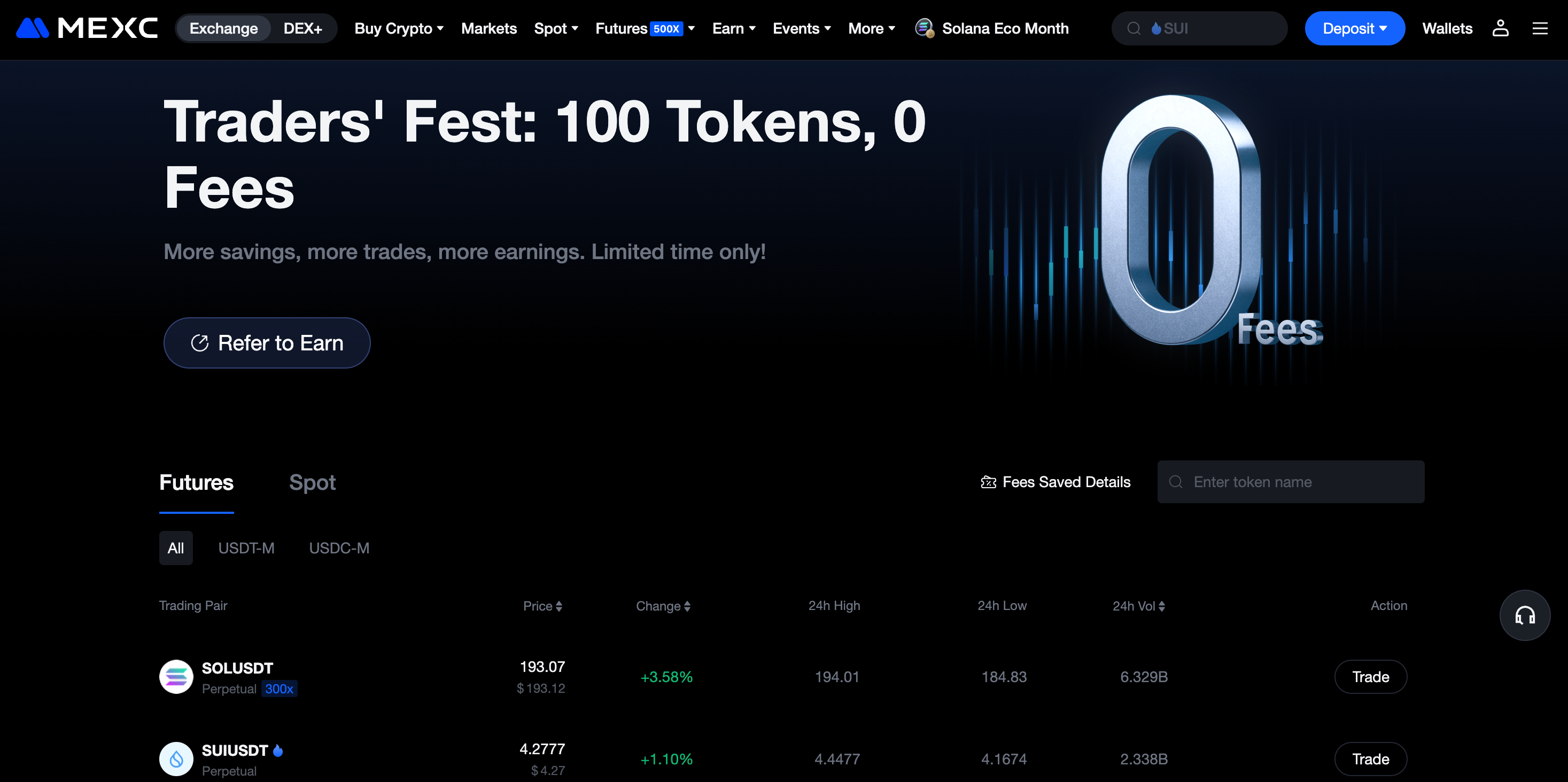This screenshot has height=782, width=1568.
Task: Click the search magnifier icon in header
Action: (1134, 28)
